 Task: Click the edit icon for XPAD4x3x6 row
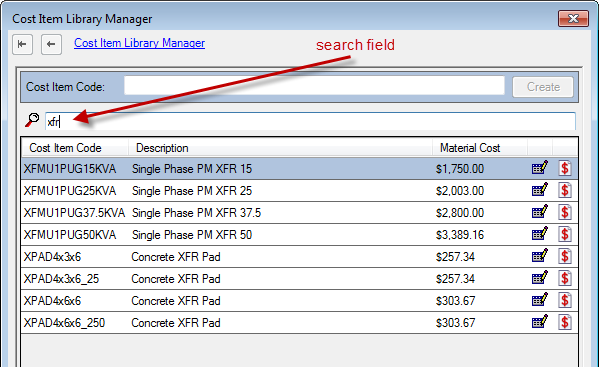pyautogui.click(x=540, y=256)
